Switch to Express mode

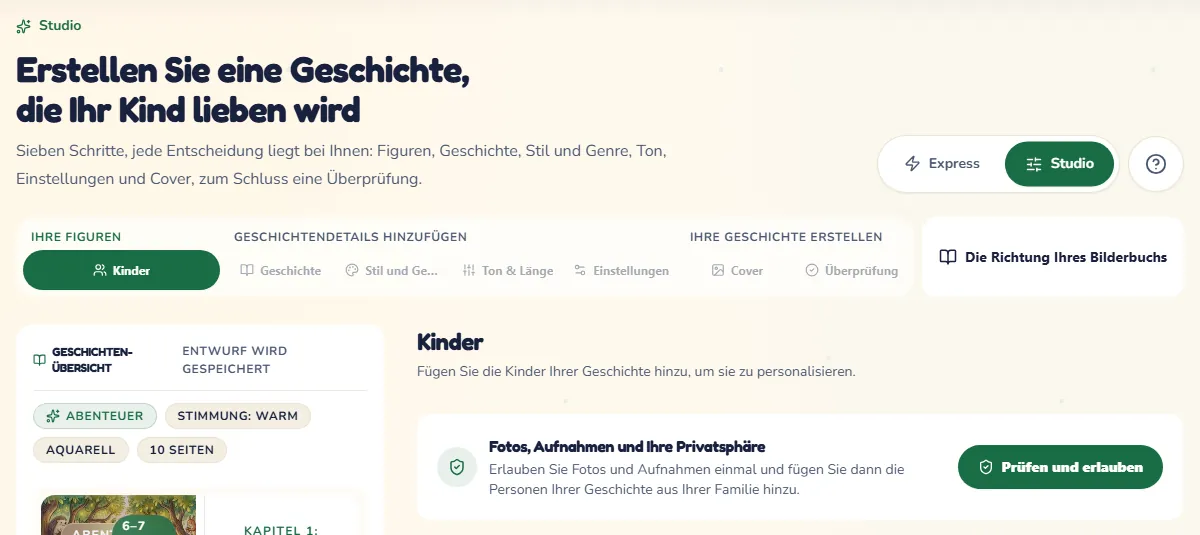tap(941, 164)
